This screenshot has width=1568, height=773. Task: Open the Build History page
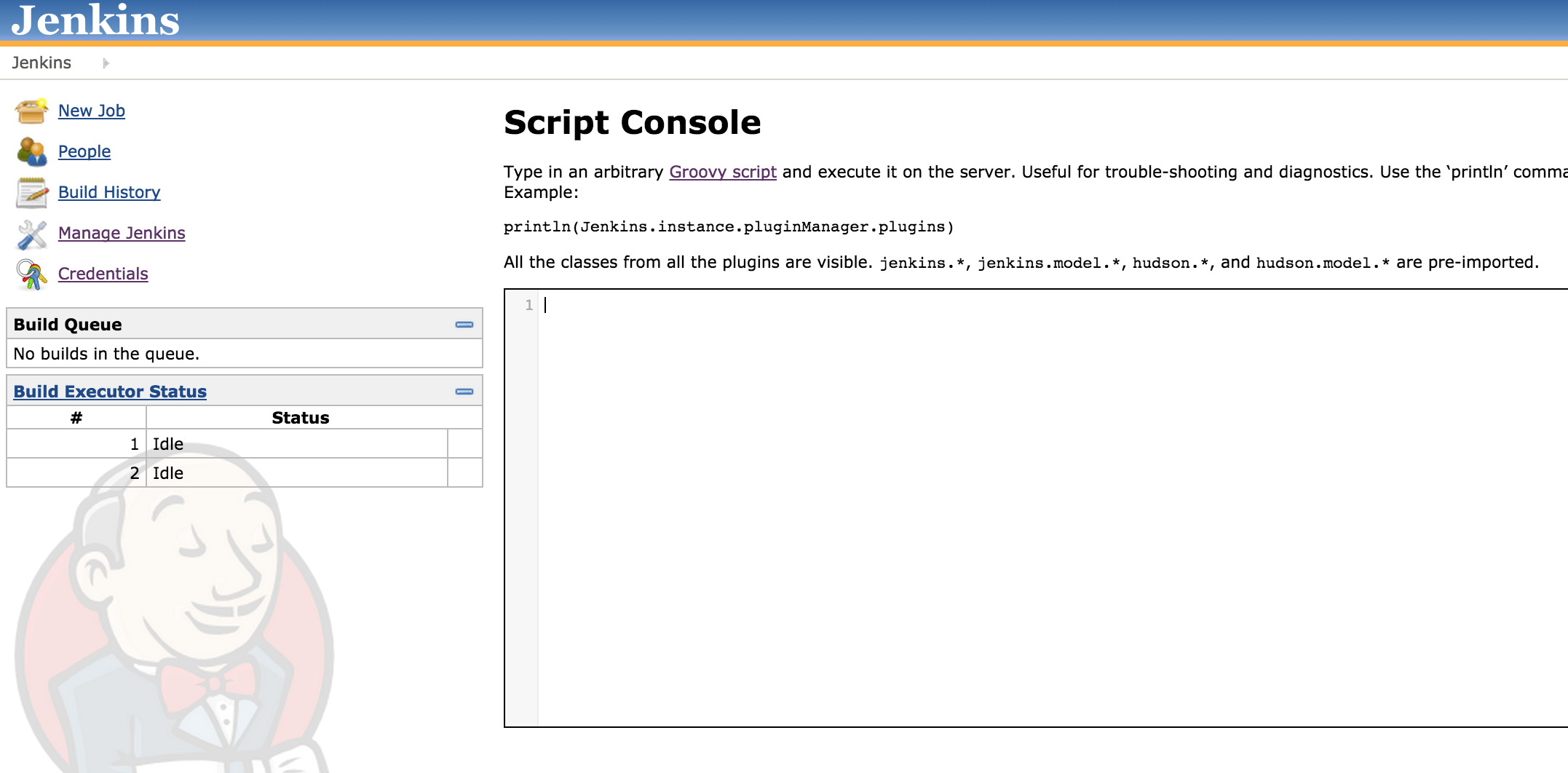[x=109, y=192]
